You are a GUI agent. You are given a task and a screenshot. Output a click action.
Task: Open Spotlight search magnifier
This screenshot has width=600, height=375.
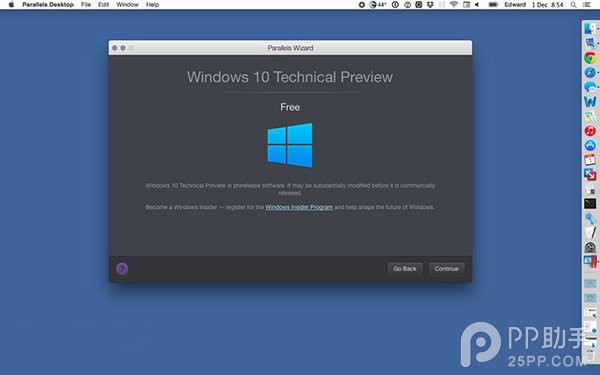pyautogui.click(x=573, y=5)
